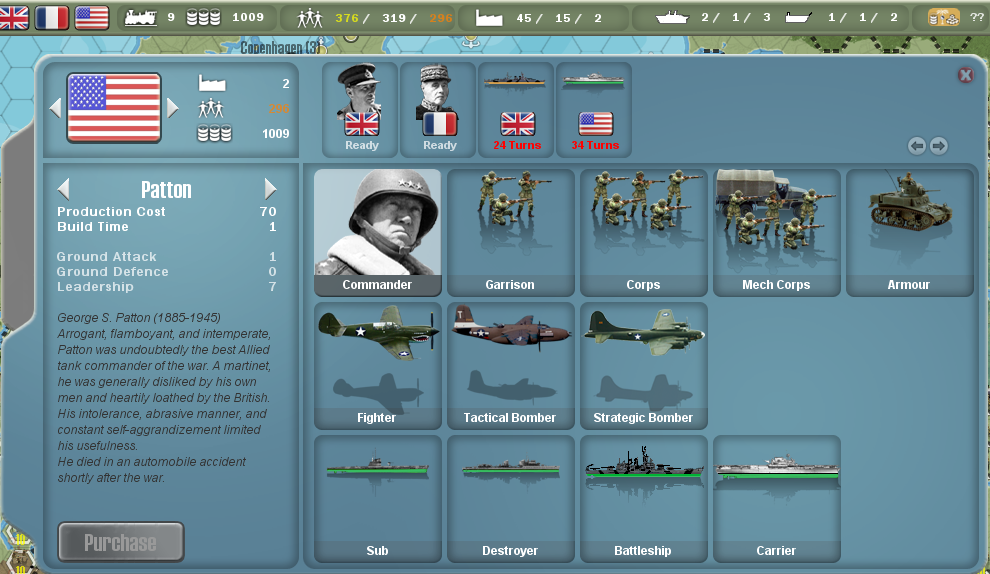Open the British ship with 24 Turns
This screenshot has height=574, width=990.
[x=516, y=109]
